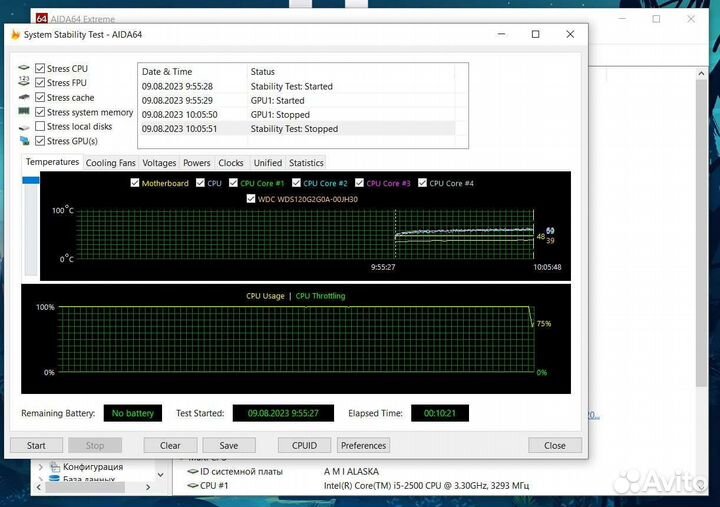Click the A M I ALASKA value text

[x=351, y=472]
